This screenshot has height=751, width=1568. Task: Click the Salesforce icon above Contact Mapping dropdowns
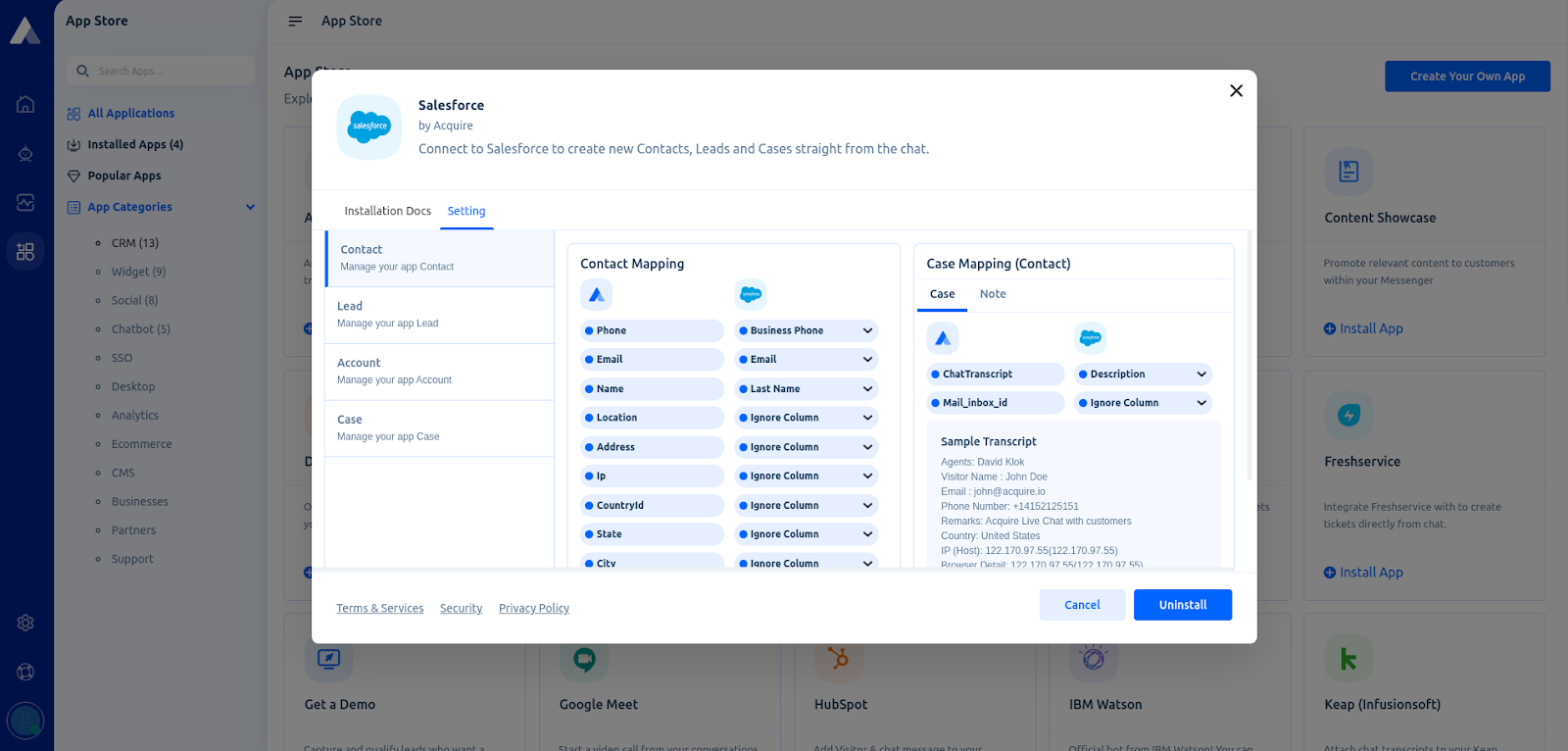pyautogui.click(x=751, y=294)
